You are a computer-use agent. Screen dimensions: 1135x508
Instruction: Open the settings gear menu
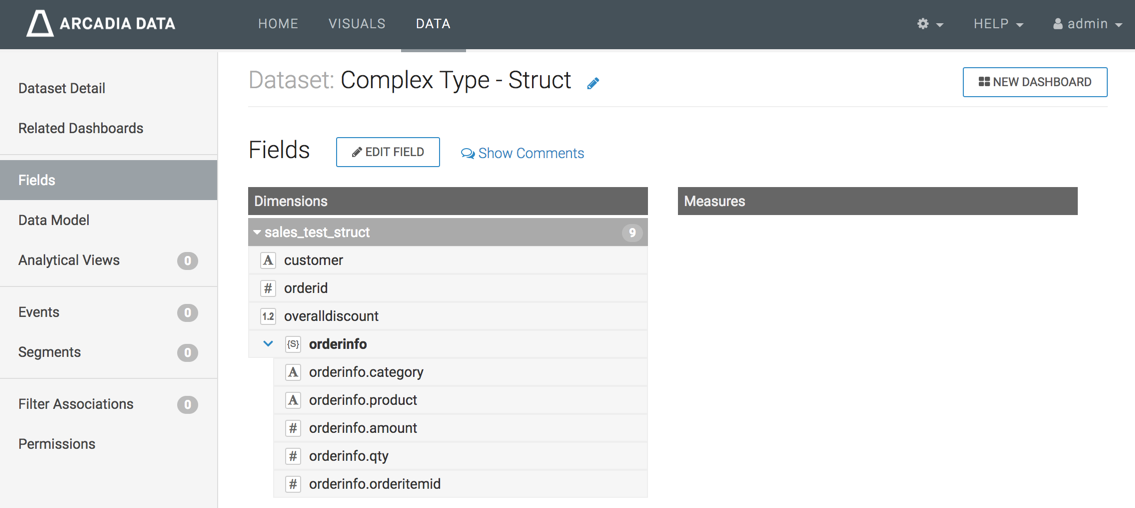pos(929,24)
